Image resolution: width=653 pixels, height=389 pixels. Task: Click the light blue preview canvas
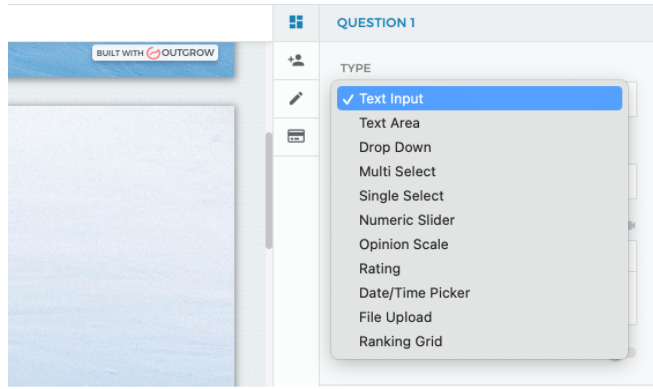(121, 246)
